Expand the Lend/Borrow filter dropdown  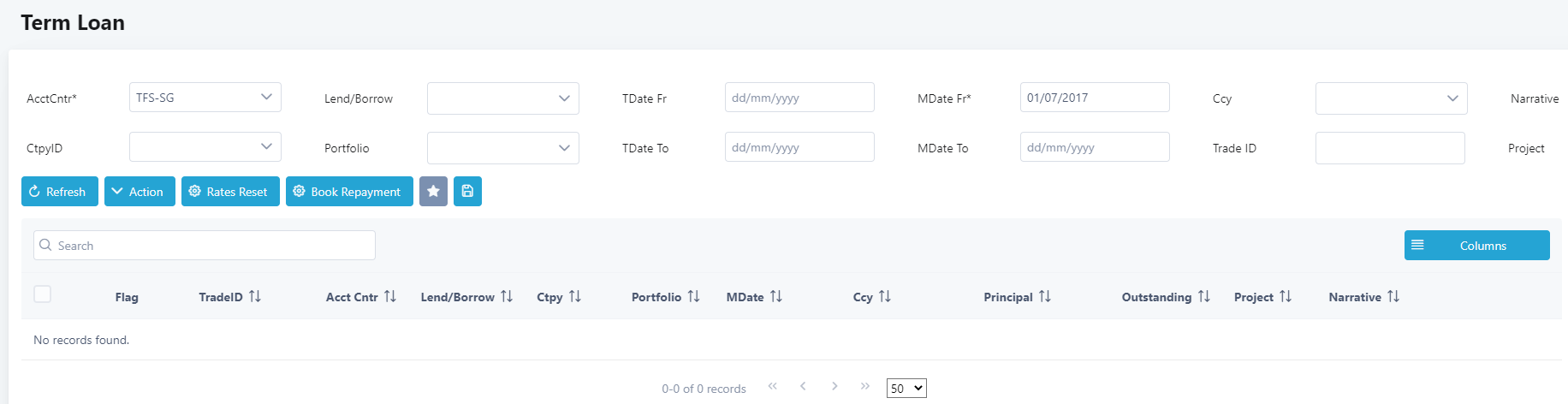[503, 98]
